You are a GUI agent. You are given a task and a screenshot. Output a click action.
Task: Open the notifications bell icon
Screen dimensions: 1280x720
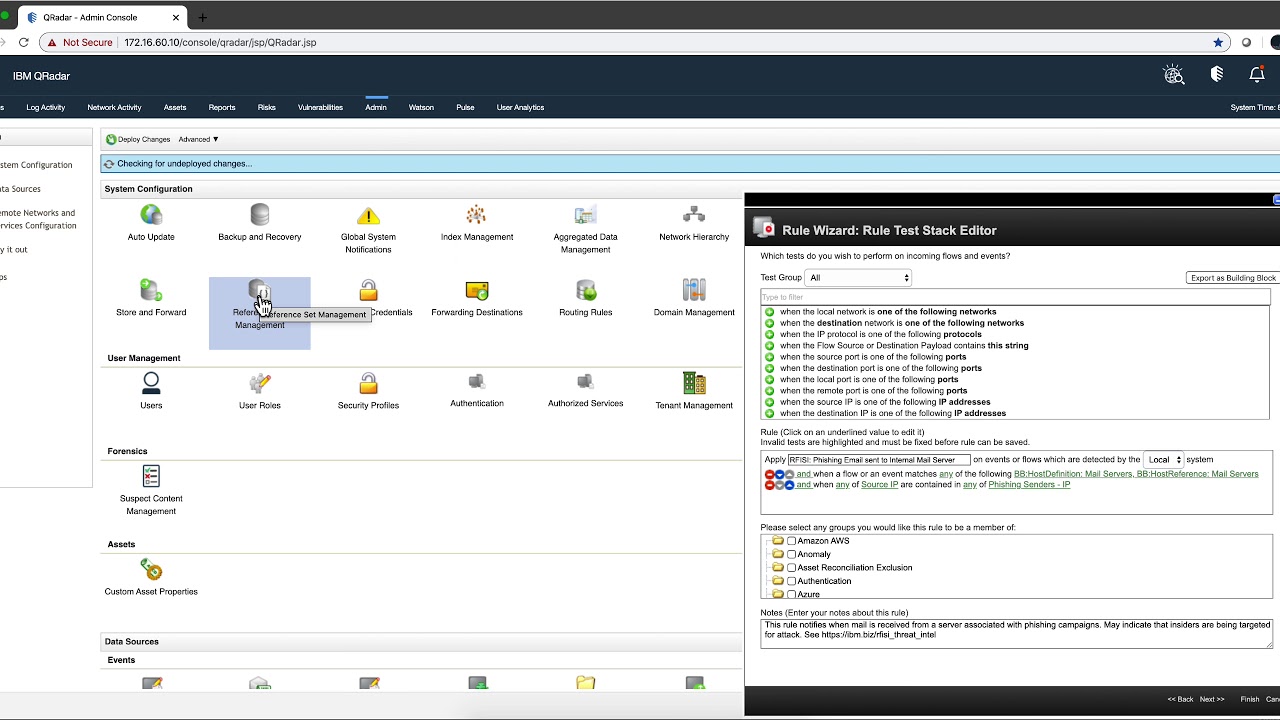1257,75
